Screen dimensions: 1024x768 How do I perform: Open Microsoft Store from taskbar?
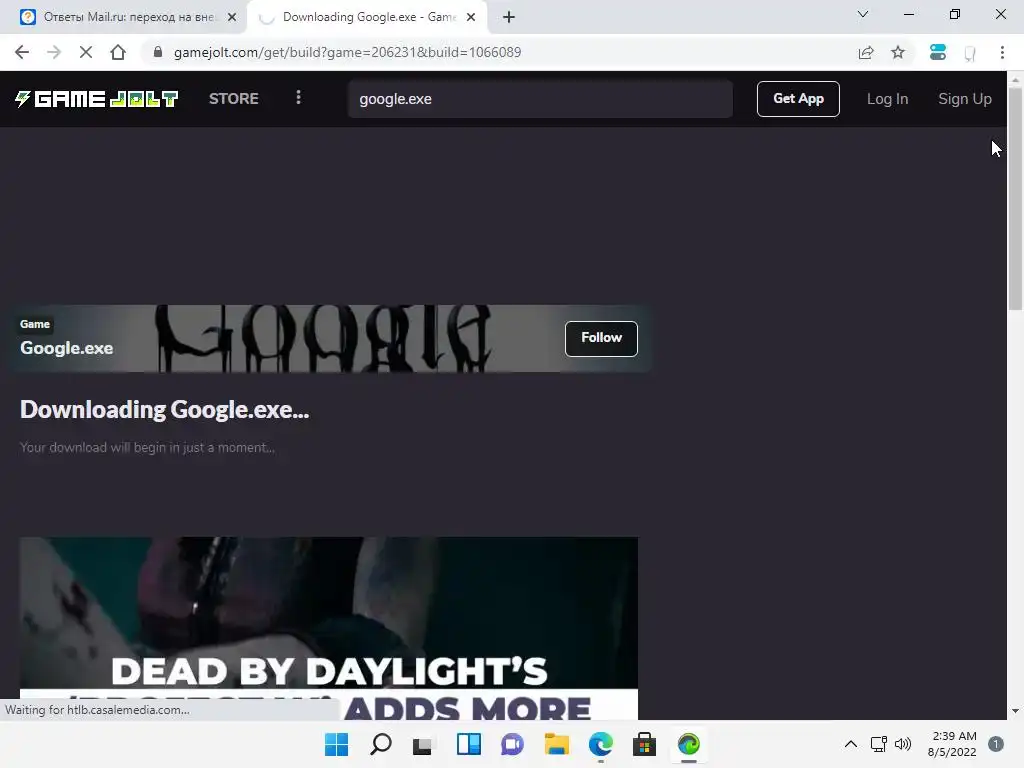pos(645,744)
